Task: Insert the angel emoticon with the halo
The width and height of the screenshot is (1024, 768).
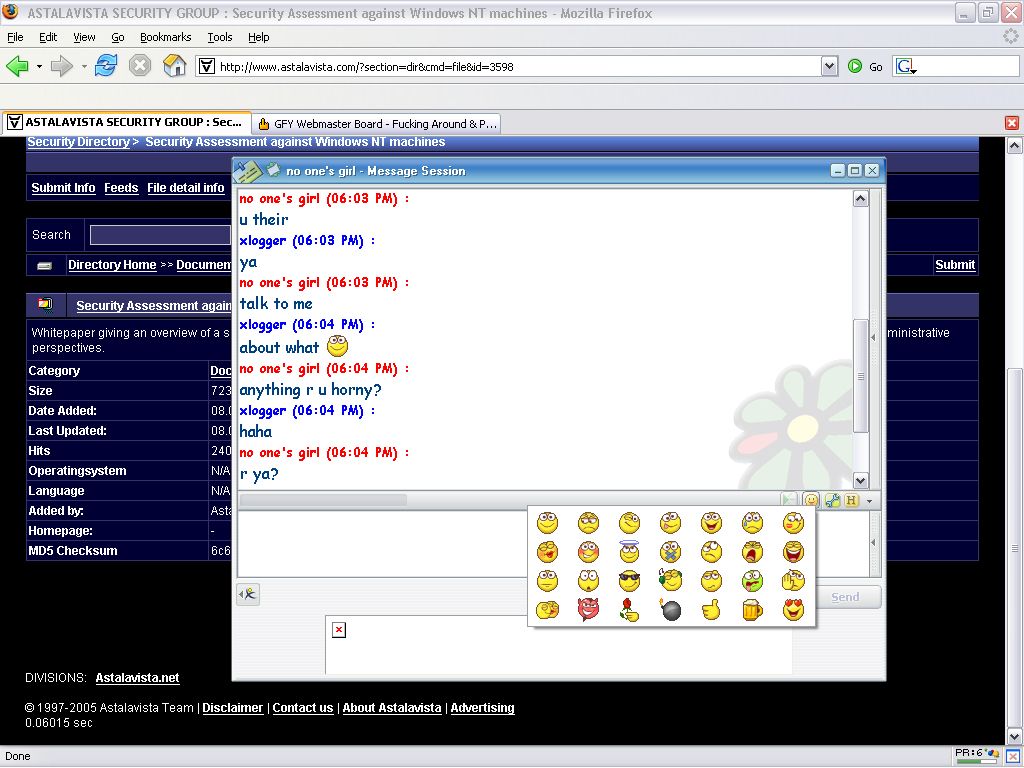Action: click(x=629, y=552)
